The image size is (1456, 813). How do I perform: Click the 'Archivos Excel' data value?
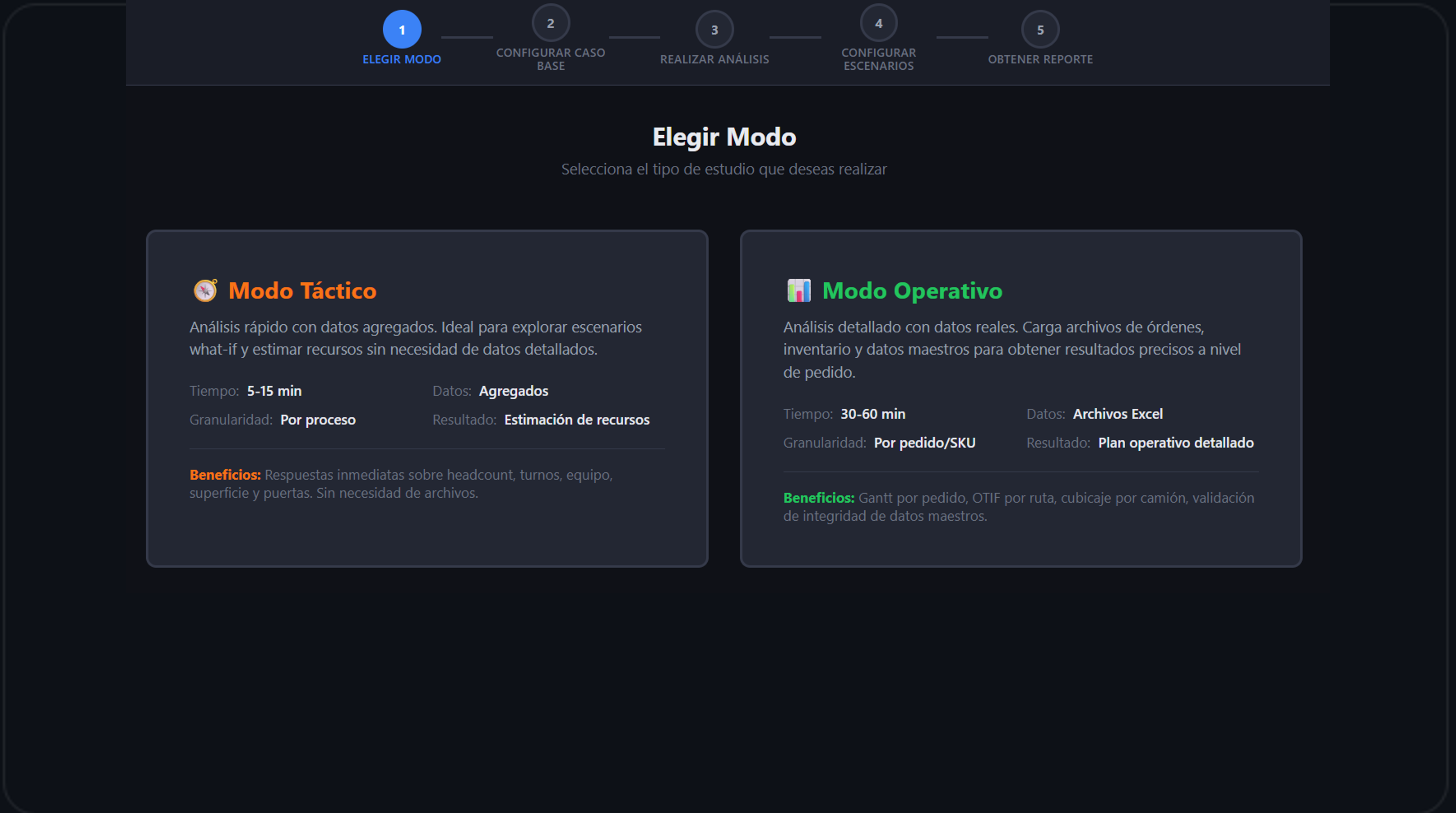[x=1118, y=414]
